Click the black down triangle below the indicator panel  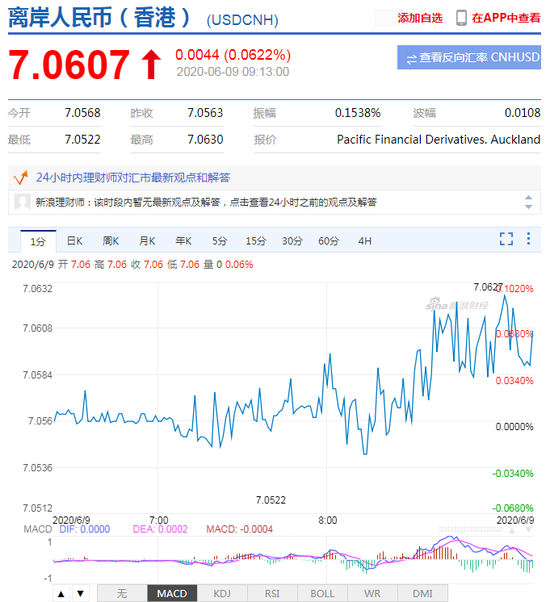point(80,594)
